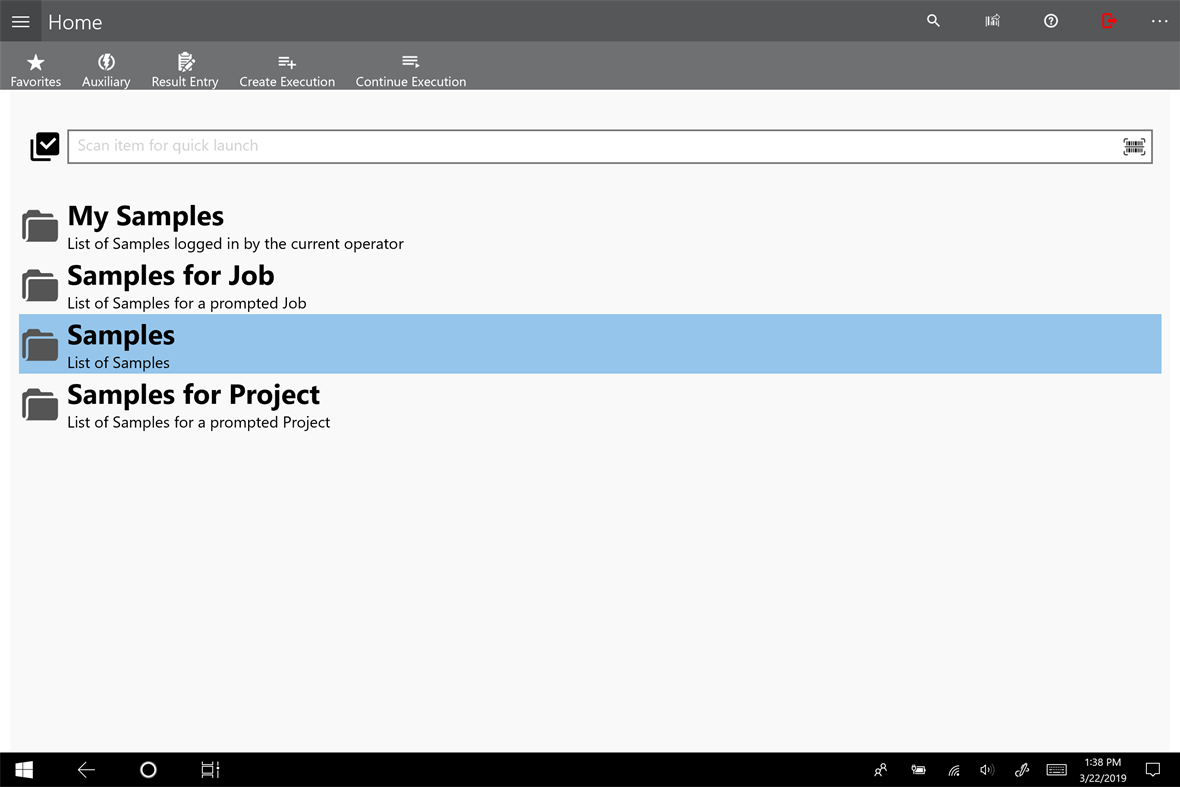This screenshot has width=1180, height=787.
Task: Open the Windows Start menu
Action: pos(23,770)
